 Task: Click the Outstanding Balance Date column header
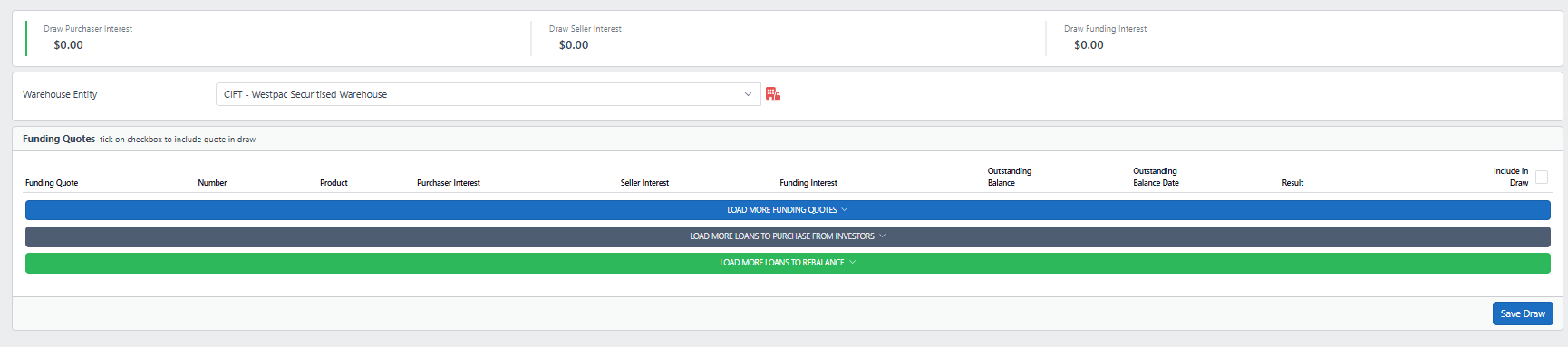coord(1156,177)
